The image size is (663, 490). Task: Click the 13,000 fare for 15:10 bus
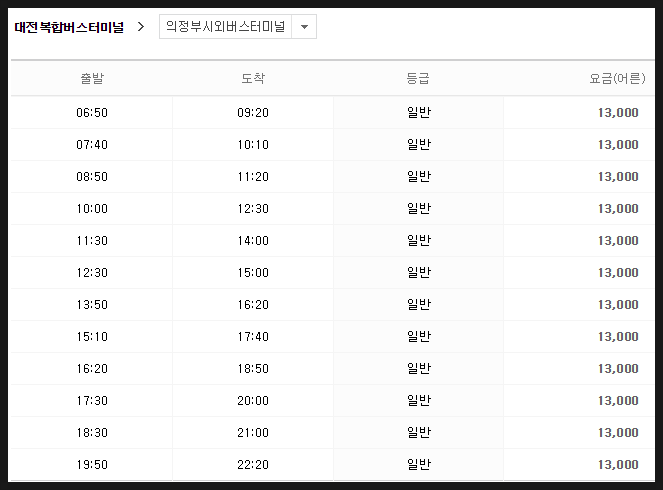pos(618,337)
